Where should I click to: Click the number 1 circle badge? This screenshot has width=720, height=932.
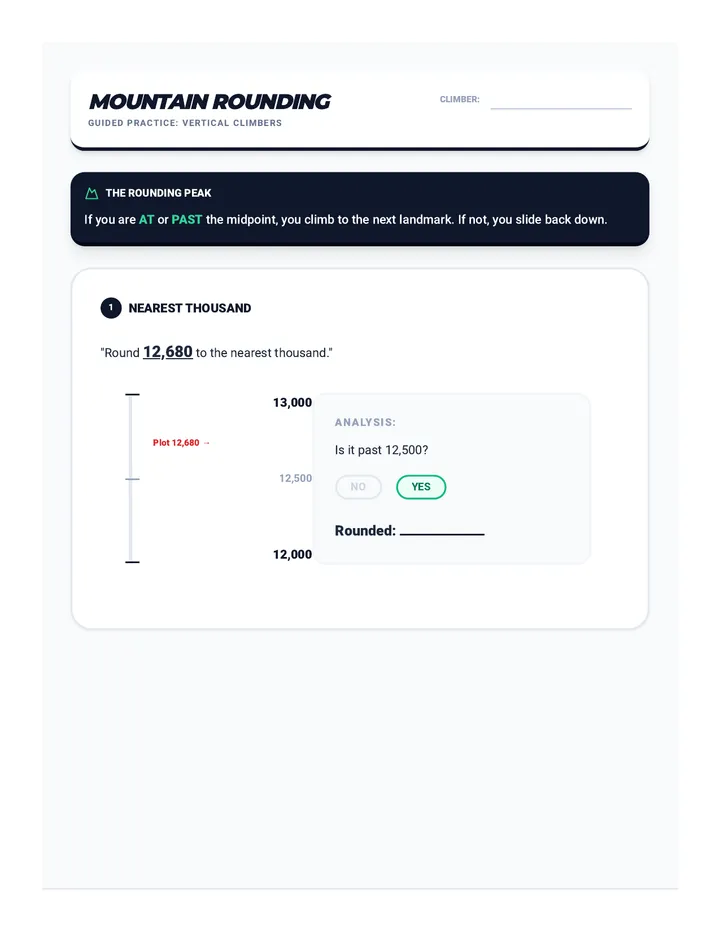(111, 308)
